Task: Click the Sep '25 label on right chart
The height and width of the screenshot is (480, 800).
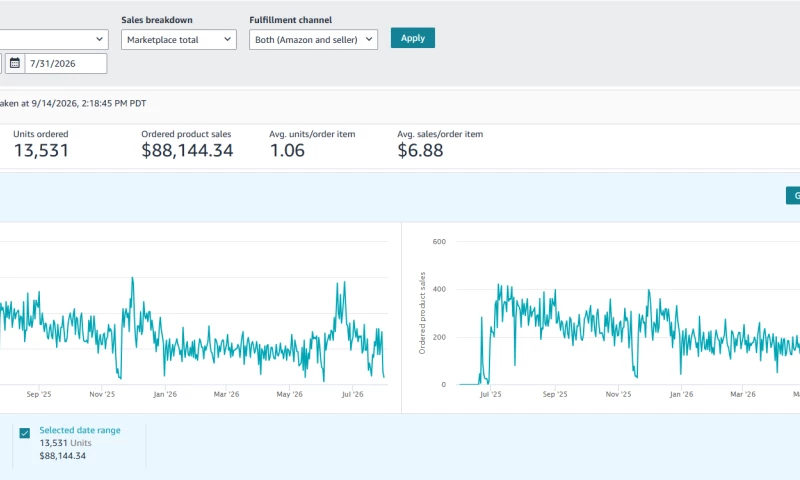Action: click(555, 394)
